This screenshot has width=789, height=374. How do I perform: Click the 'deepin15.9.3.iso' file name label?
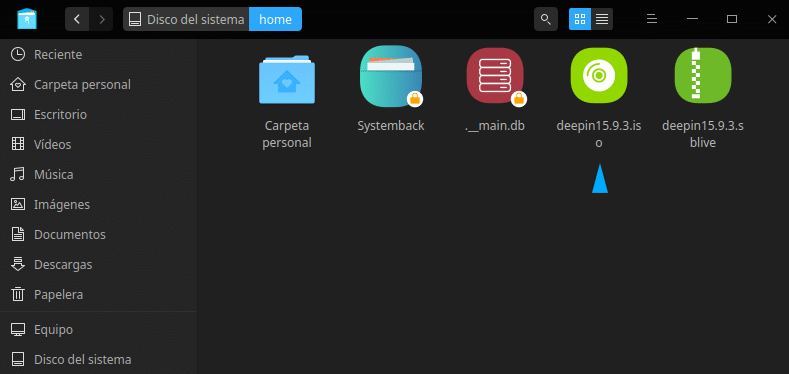[x=599, y=134]
